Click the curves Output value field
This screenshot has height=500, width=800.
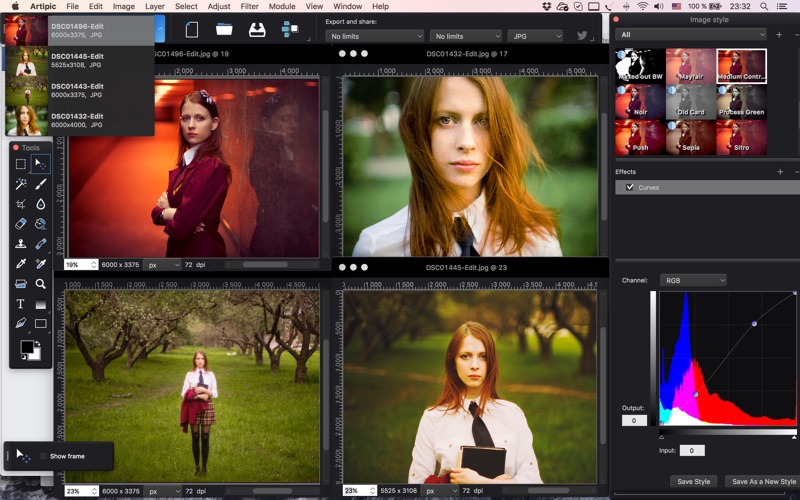634,420
